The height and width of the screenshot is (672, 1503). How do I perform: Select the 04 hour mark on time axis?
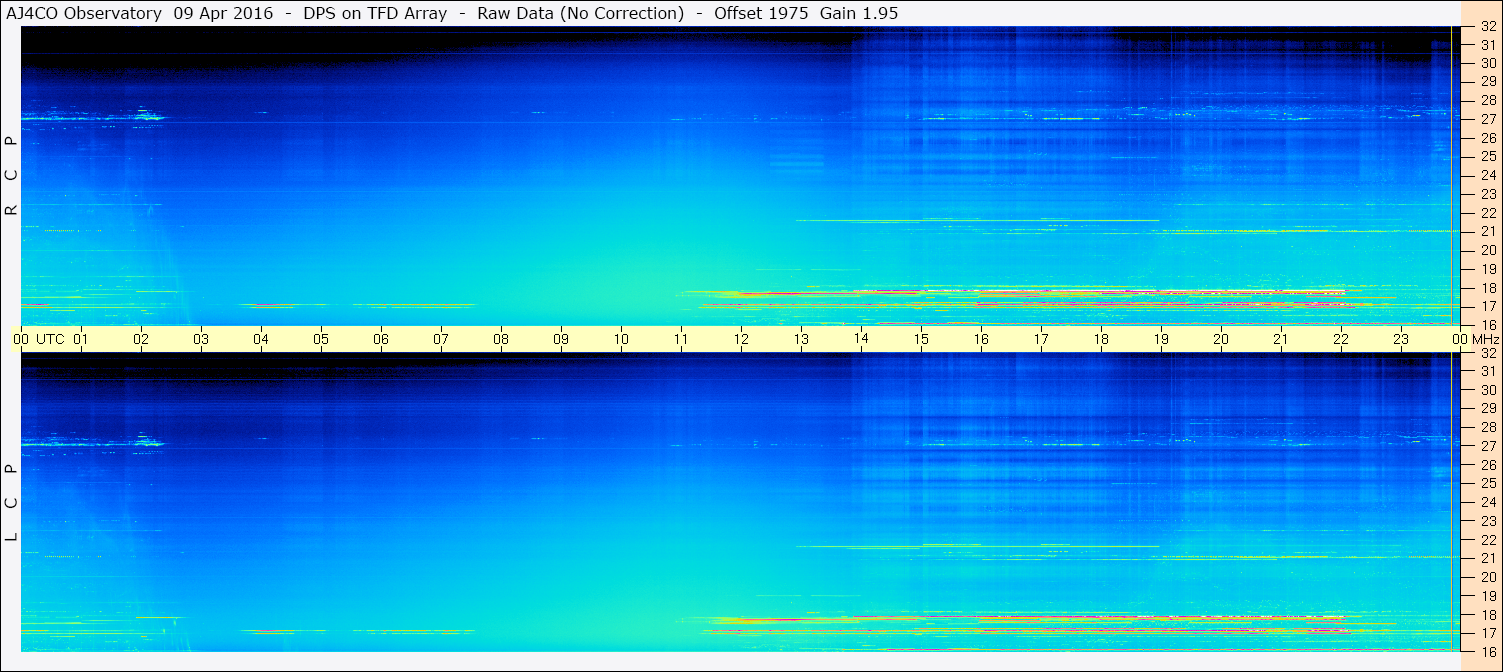[261, 339]
